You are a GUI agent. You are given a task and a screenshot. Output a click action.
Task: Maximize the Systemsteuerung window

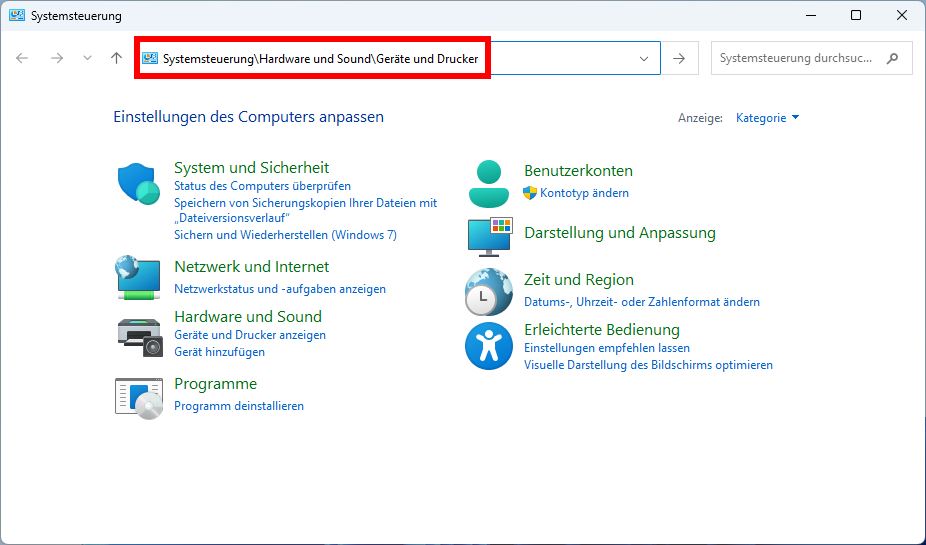click(x=856, y=15)
